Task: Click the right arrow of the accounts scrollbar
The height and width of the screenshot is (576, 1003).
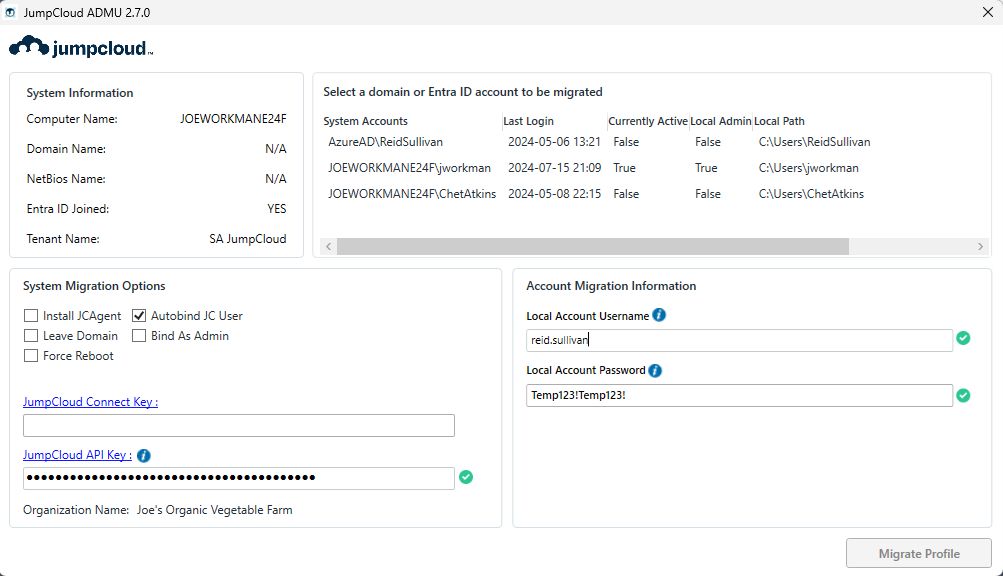Action: 980,246
